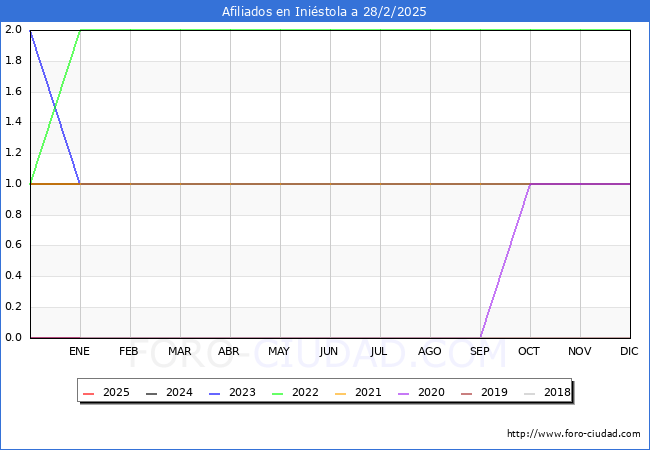The image size is (650, 450).
Task: Click the 0.4 y-axis value
Action: point(13,276)
